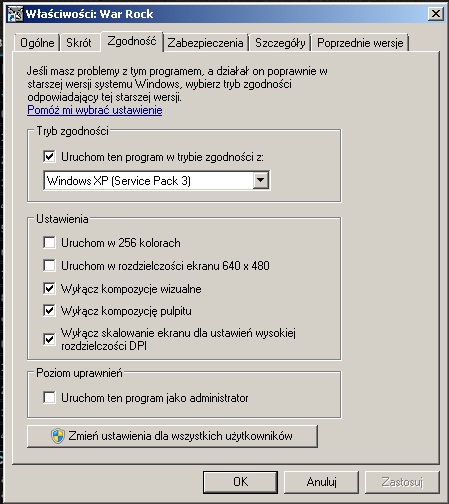Click the Windows XP (Service Pack 3) field

click(x=157, y=180)
